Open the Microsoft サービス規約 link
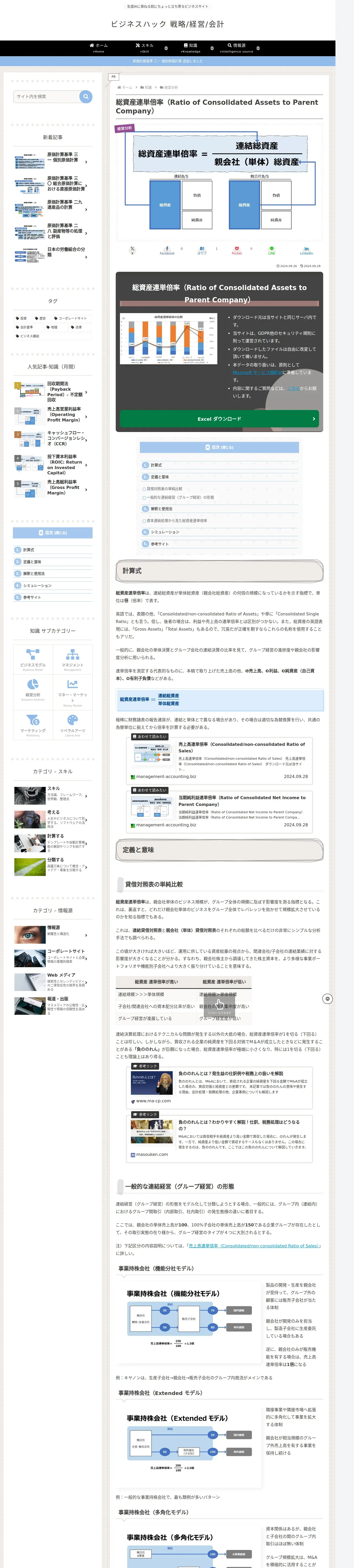 tap(257, 372)
